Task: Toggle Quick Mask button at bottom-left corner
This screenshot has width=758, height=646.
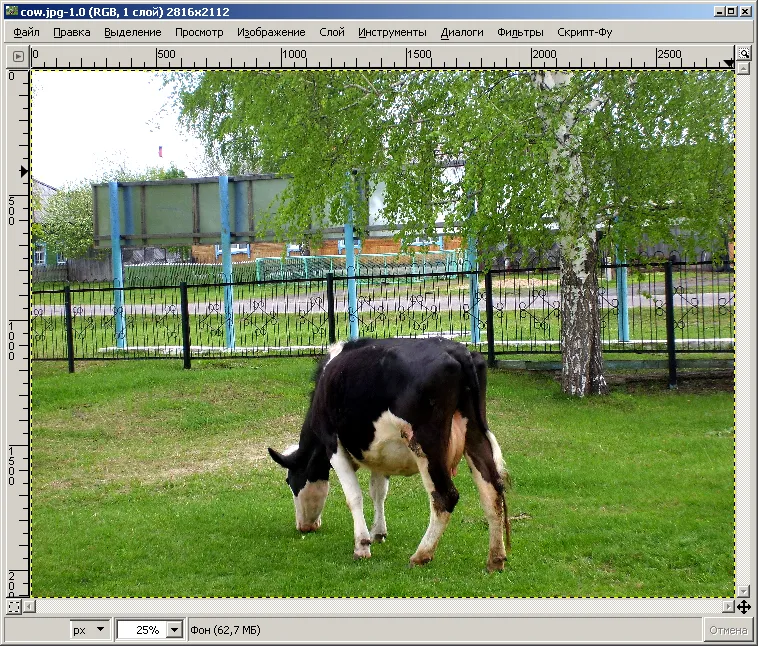Action: pyautogui.click(x=14, y=607)
